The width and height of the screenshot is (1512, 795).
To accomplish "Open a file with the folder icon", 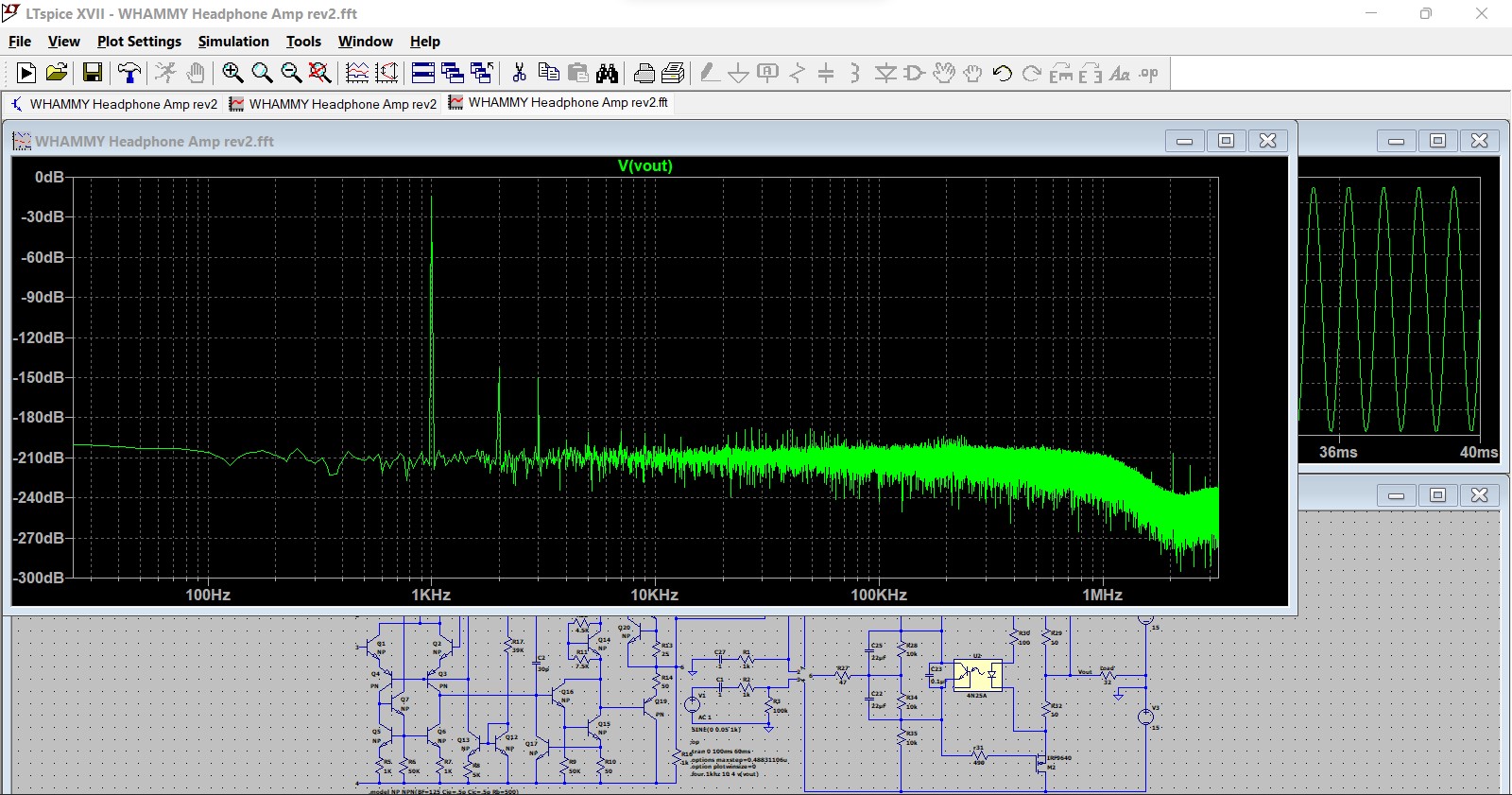I will (57, 73).
